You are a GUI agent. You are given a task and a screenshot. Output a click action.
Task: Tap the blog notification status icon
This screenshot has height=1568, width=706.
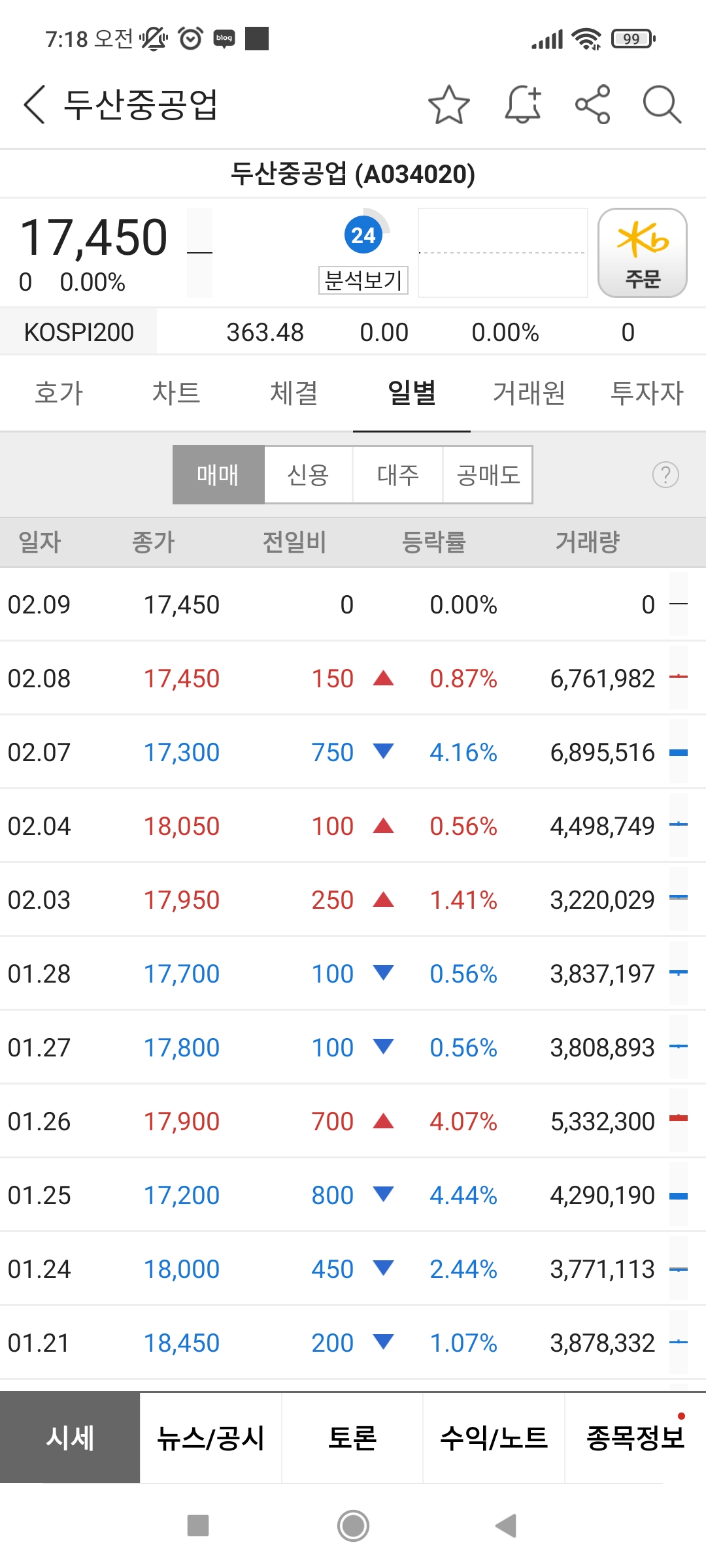(x=224, y=39)
